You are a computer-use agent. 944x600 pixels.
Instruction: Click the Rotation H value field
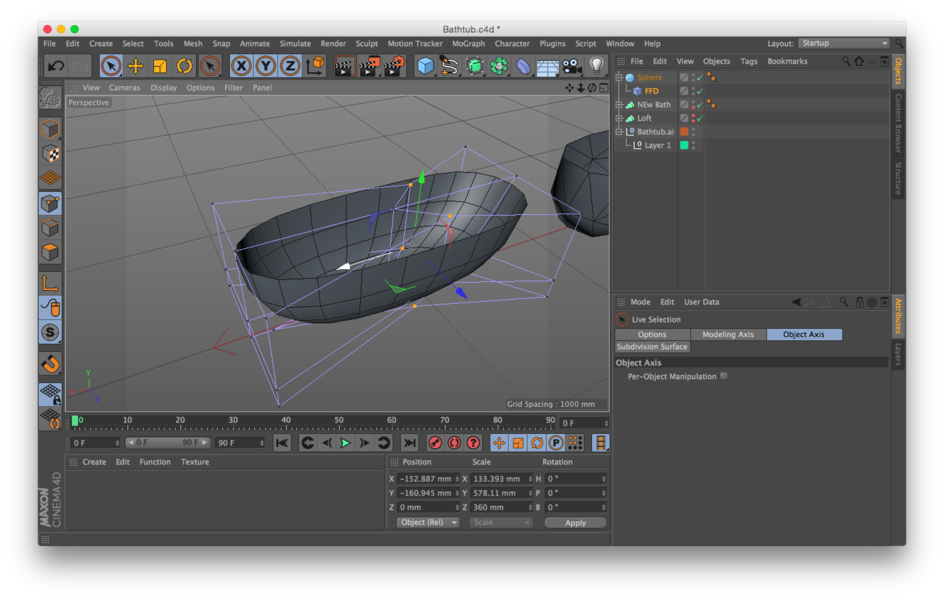(x=576, y=479)
